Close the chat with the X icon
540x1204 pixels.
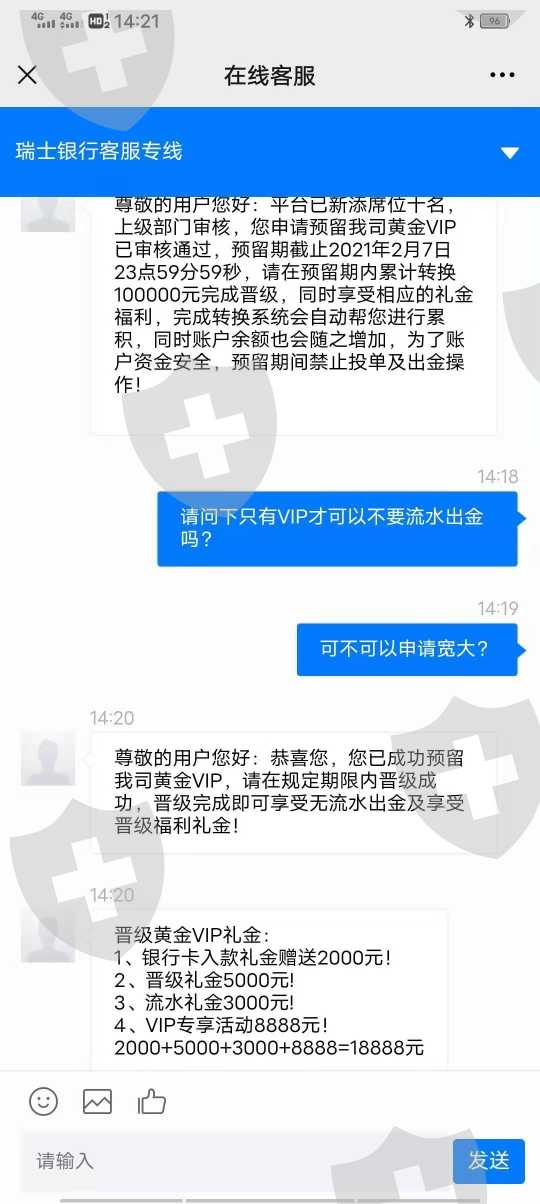27,75
